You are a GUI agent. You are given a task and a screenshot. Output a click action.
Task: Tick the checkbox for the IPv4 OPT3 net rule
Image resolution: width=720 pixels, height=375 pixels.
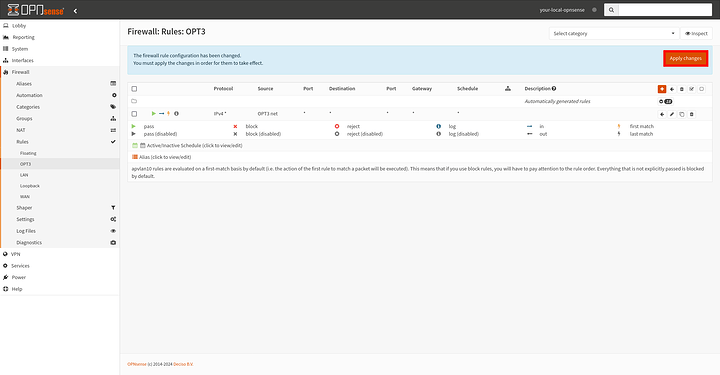point(134,114)
